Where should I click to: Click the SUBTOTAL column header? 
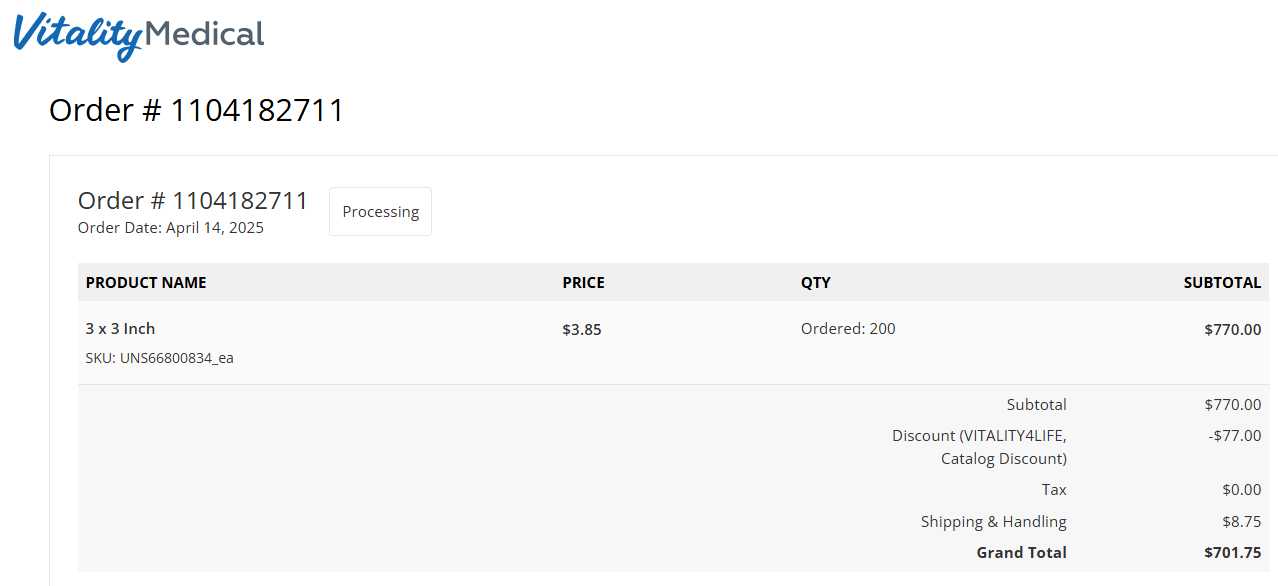coord(1222,283)
